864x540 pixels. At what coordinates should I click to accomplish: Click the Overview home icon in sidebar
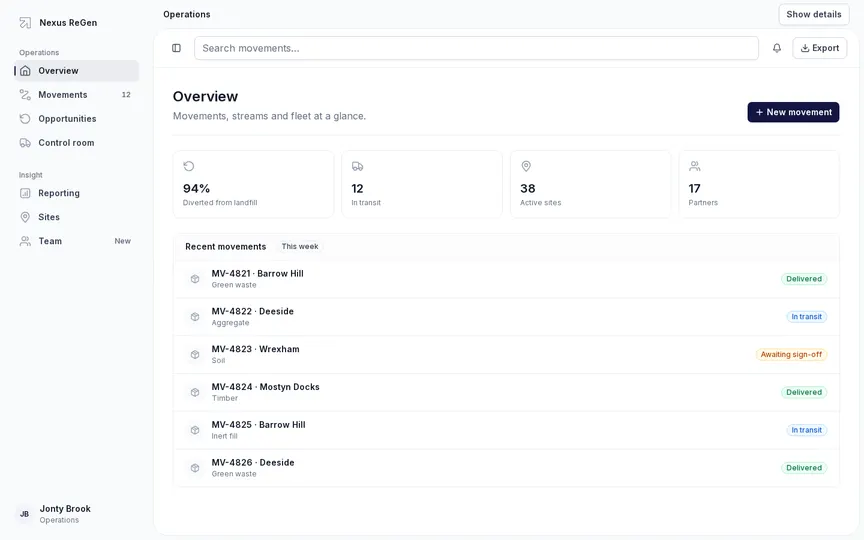pos(25,71)
